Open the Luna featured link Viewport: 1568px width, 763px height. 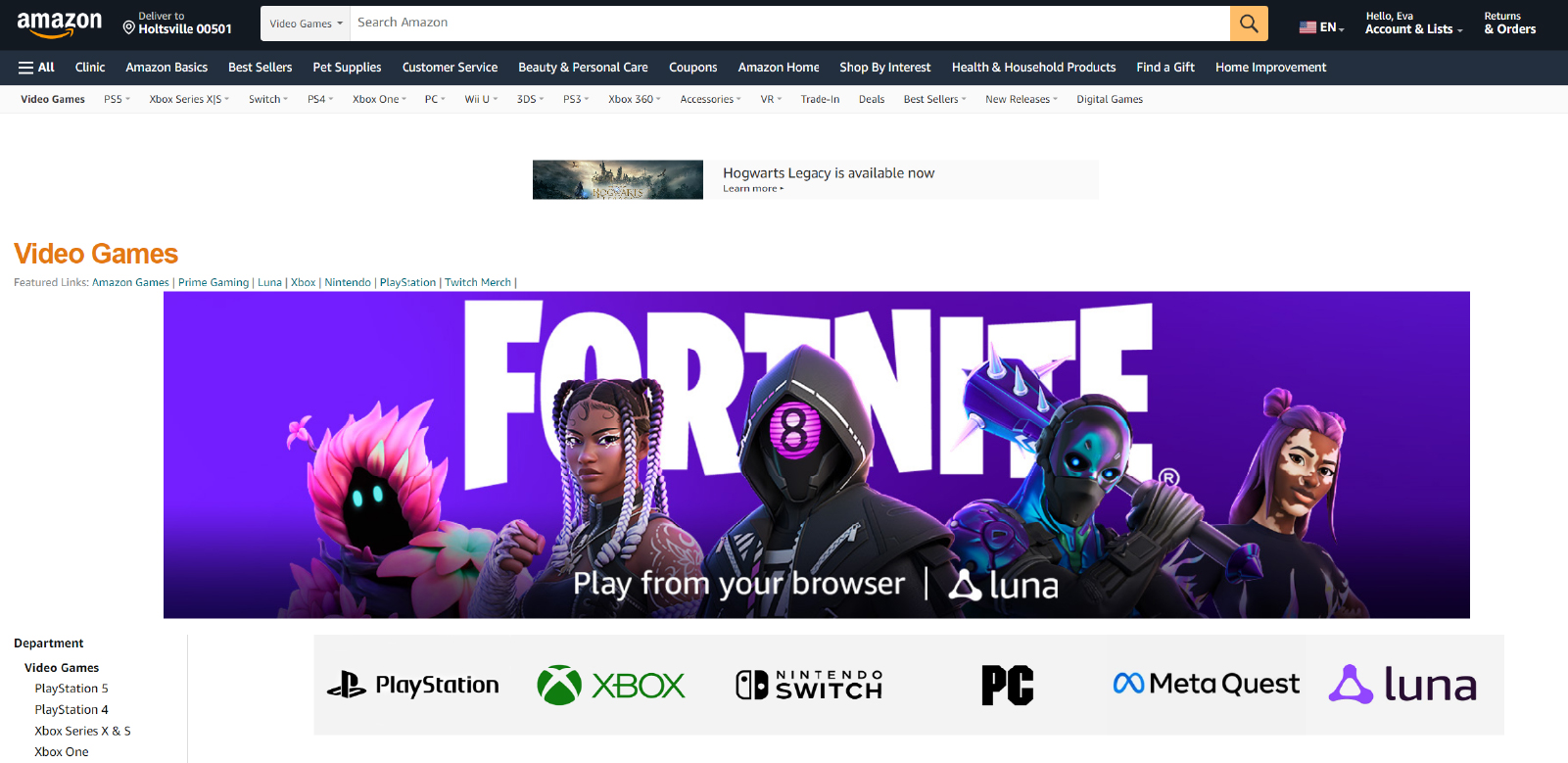tap(269, 282)
